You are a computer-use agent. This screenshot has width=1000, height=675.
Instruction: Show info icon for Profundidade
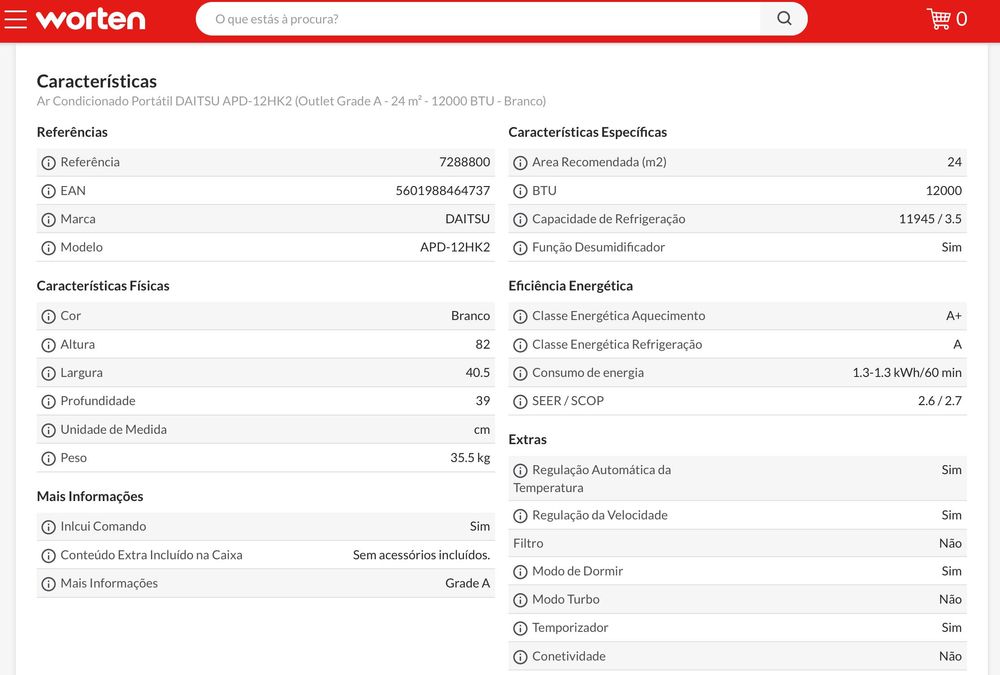(48, 401)
